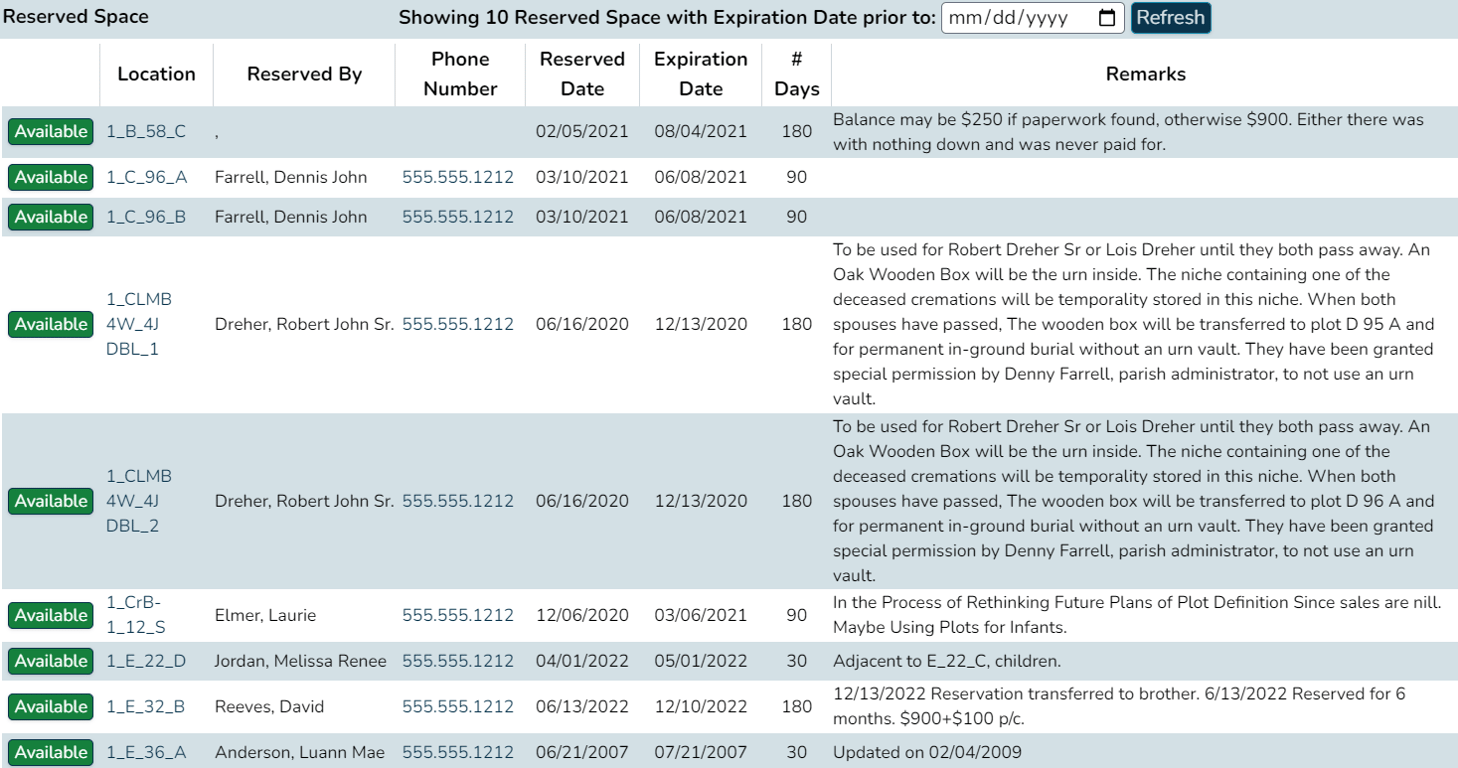Open the 1_CLMB 4W_4J DBL_1 location link
1458x768 pixels.
coord(139,324)
